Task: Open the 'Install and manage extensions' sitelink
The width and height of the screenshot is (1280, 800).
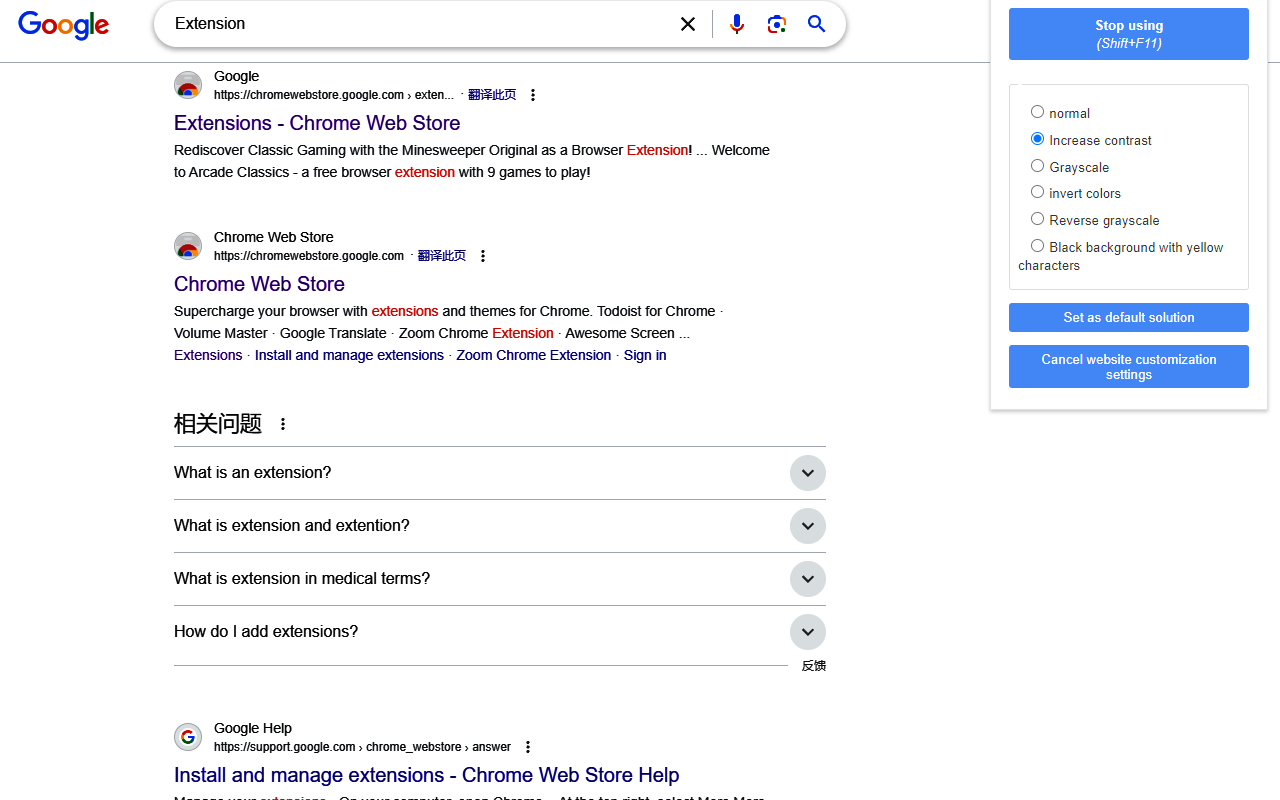Action: click(349, 355)
